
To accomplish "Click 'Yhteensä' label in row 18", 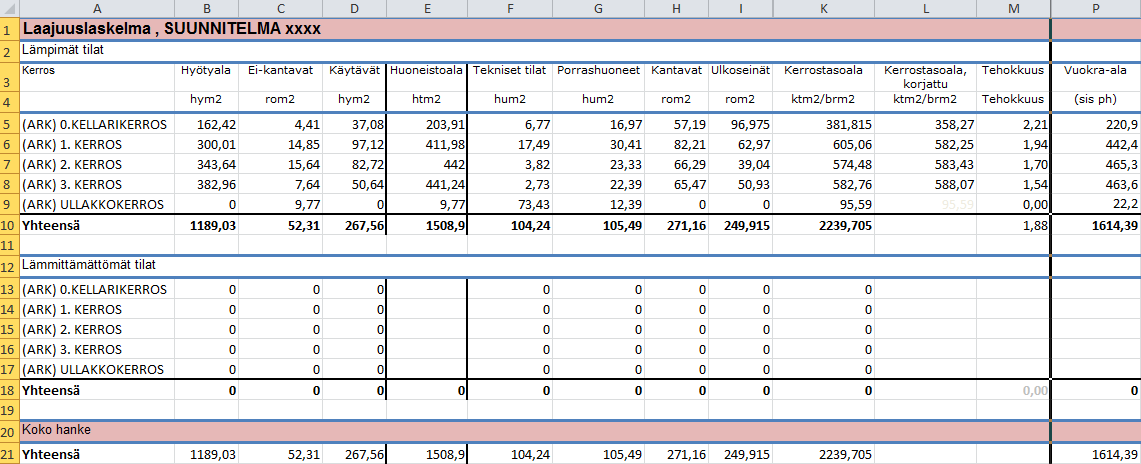I will (x=97, y=391).
